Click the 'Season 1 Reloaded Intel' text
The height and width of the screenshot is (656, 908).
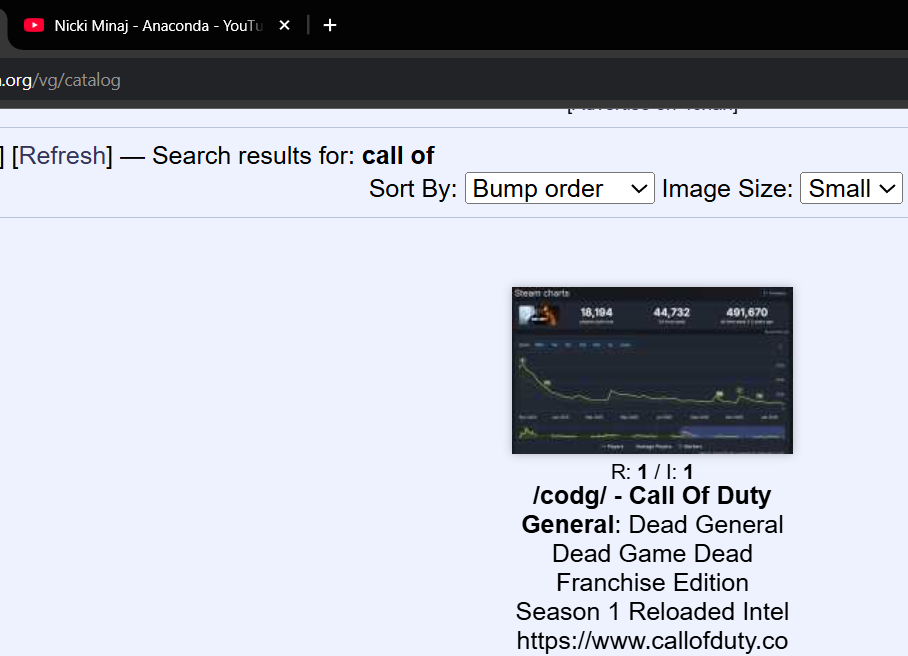coord(652,611)
